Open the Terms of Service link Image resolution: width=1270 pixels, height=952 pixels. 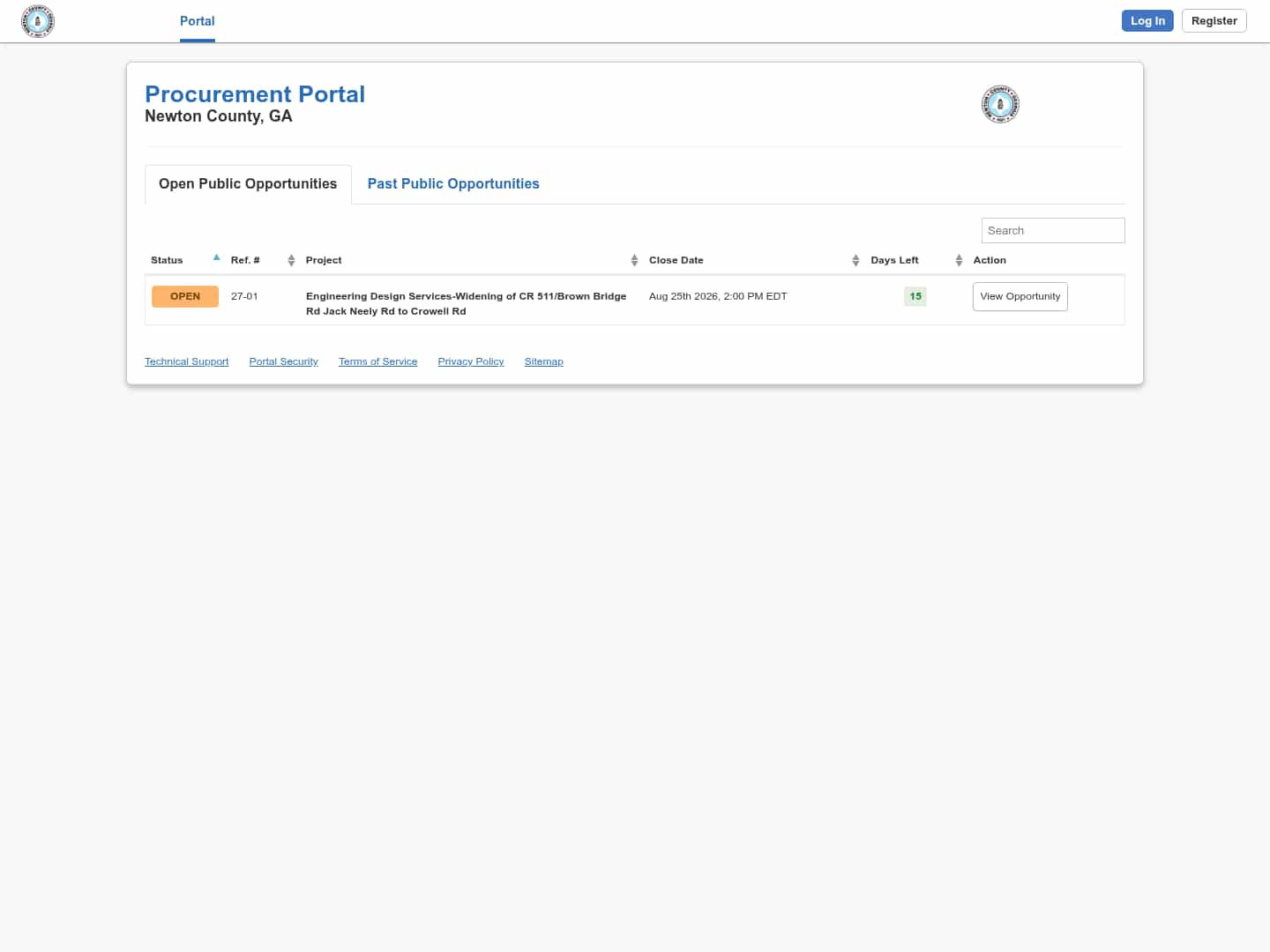[x=377, y=361]
